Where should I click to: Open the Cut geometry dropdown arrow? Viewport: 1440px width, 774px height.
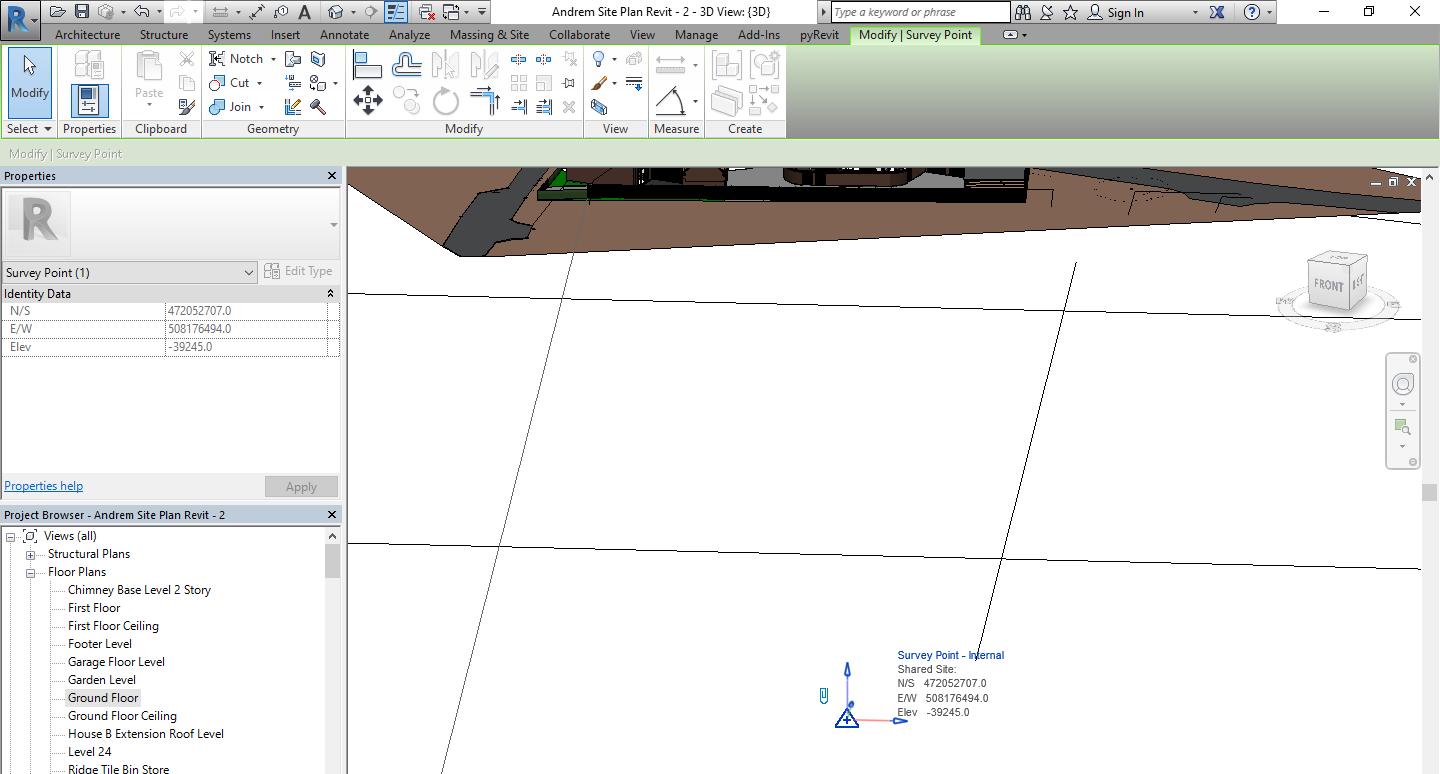pos(259,84)
